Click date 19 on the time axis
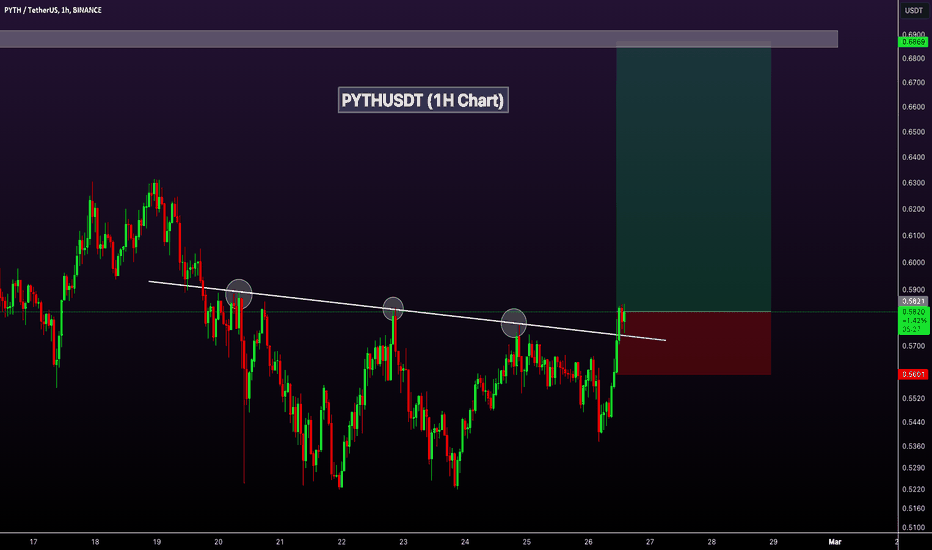Image resolution: width=932 pixels, height=550 pixels. pyautogui.click(x=157, y=542)
